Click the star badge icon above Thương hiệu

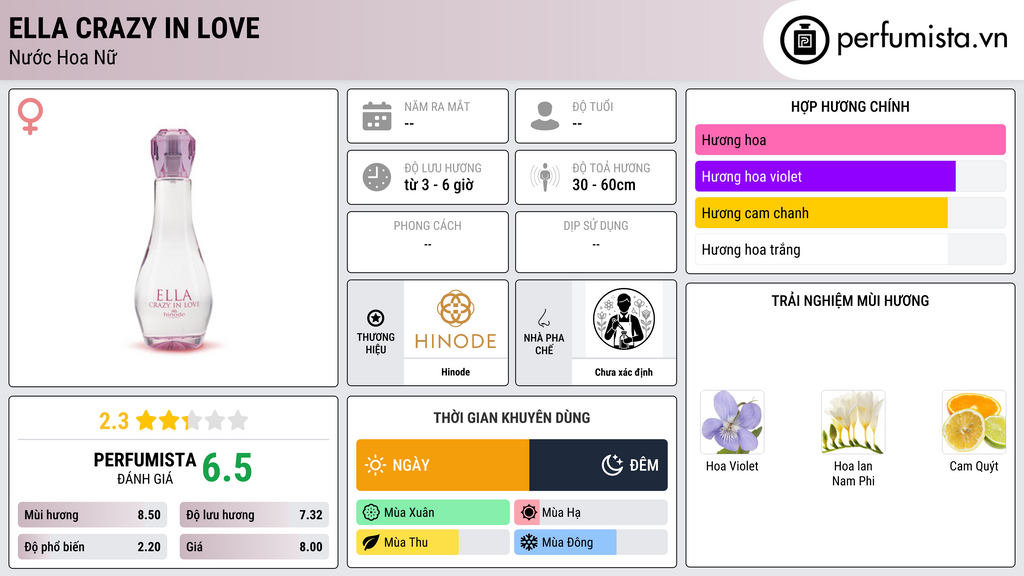point(376,318)
